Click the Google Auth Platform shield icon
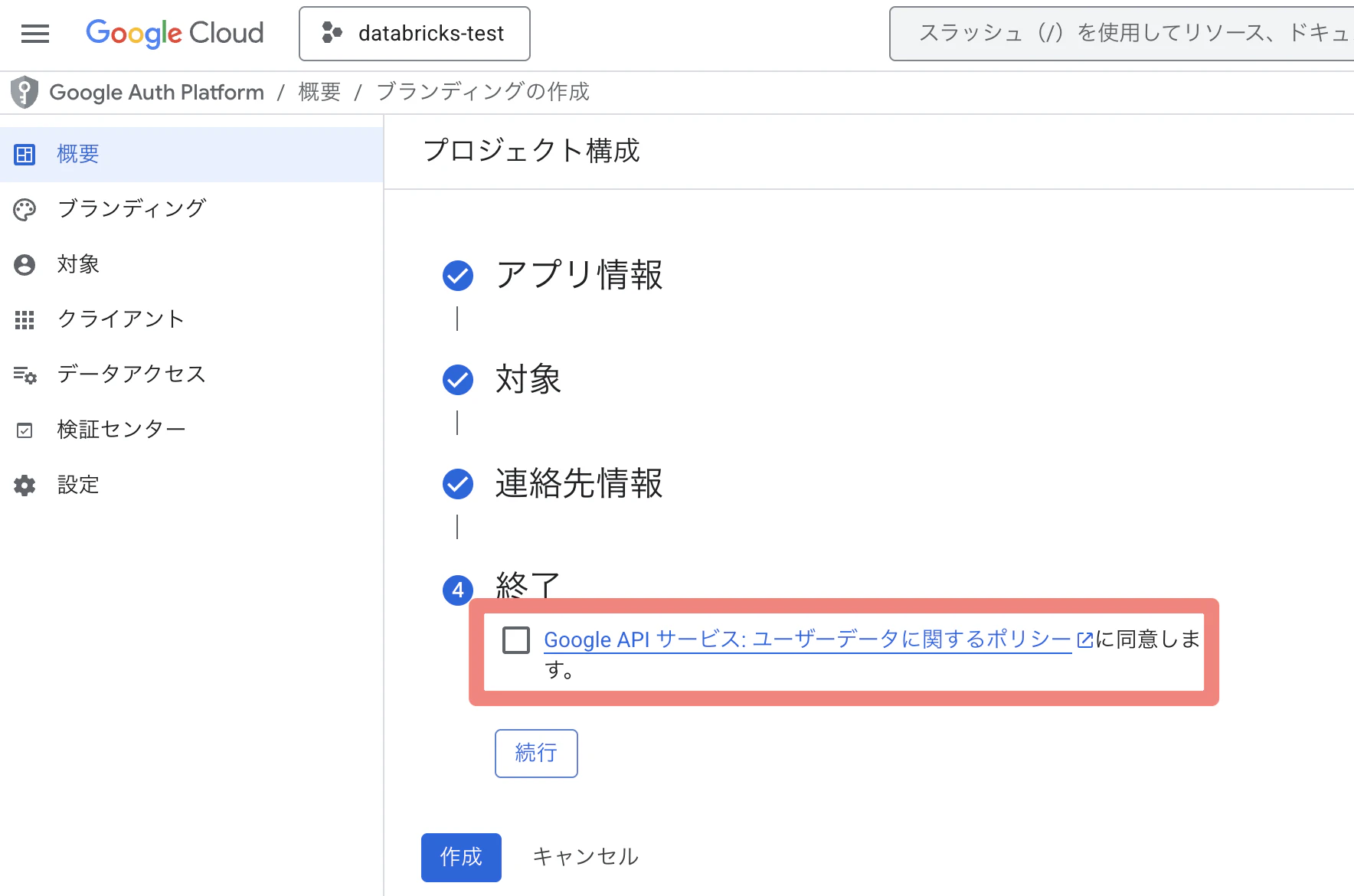The image size is (1354, 896). (25, 93)
